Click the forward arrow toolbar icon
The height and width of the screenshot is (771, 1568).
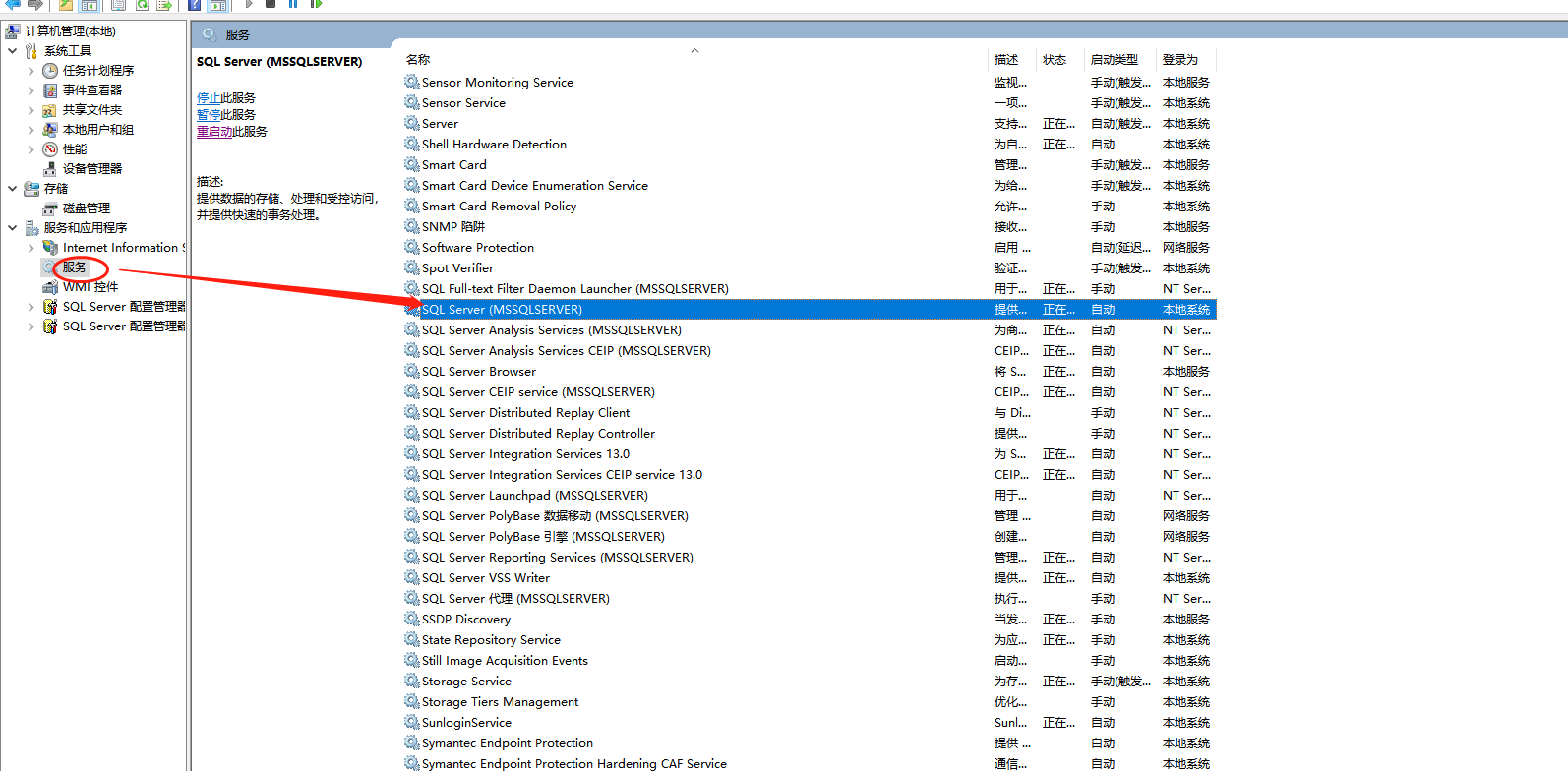(35, 4)
